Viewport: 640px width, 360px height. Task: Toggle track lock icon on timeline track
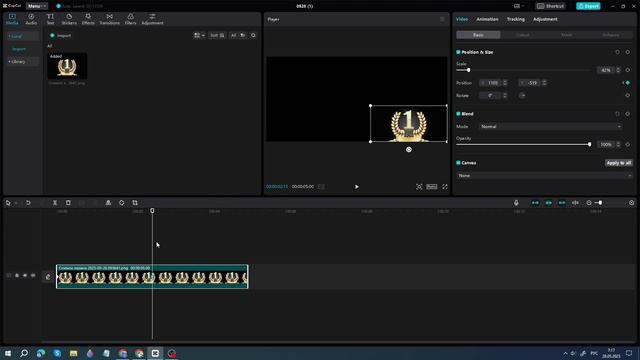pos(17,276)
